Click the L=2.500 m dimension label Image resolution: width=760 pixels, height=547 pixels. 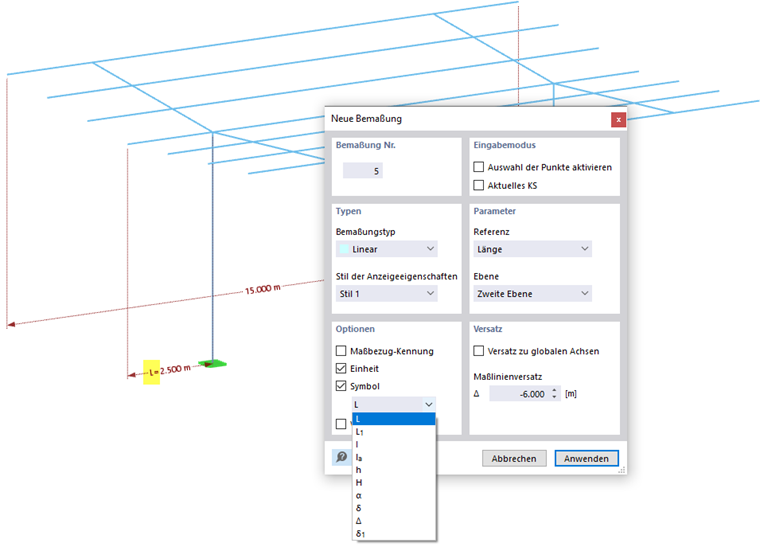point(170,370)
